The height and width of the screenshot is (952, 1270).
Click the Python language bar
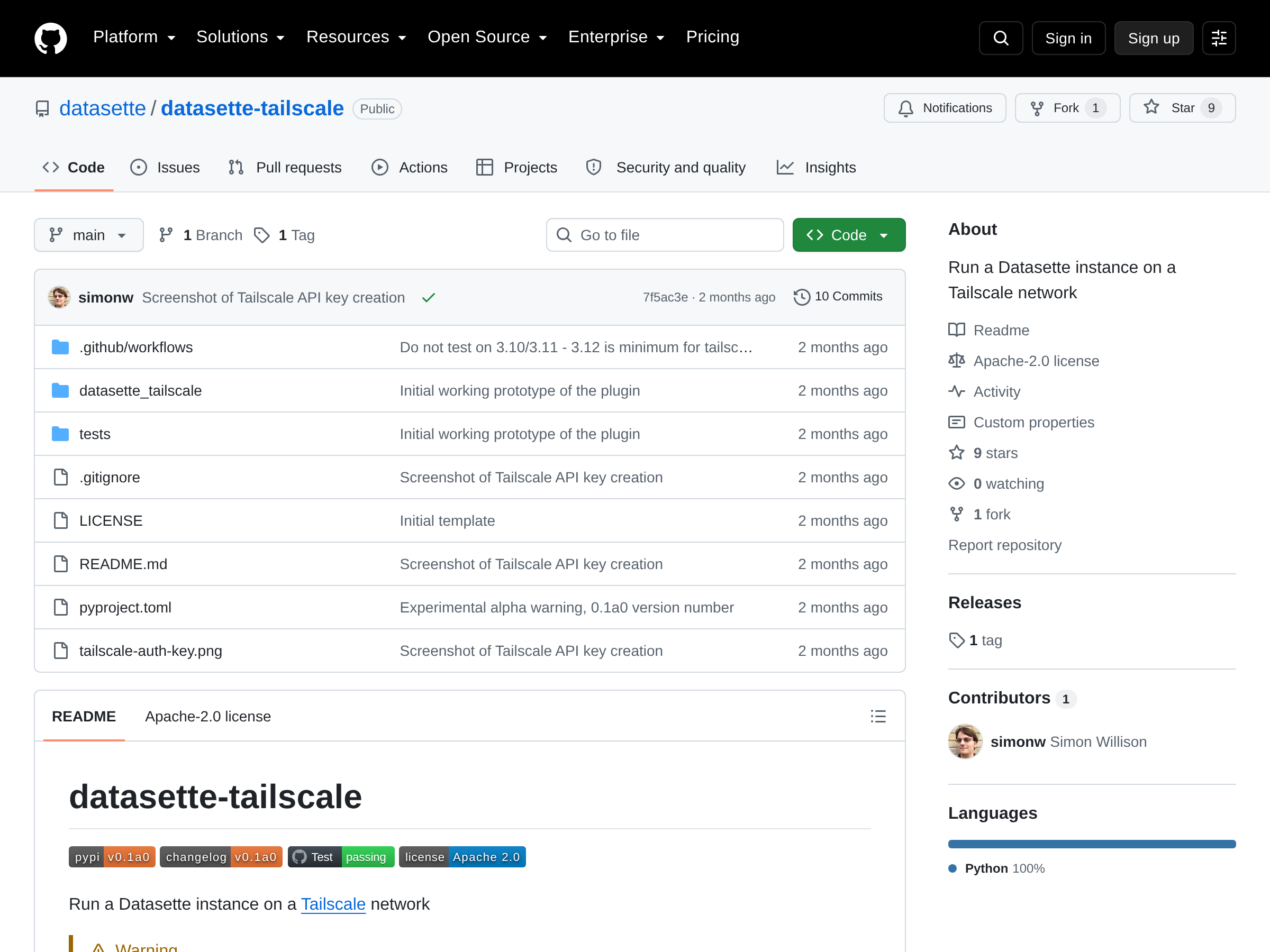pos(1092,844)
